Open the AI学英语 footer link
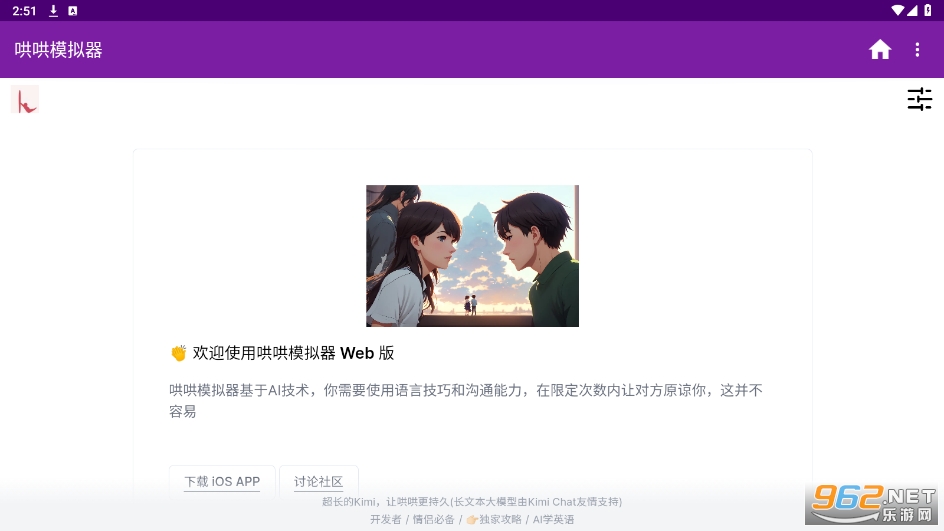 pyautogui.click(x=553, y=519)
